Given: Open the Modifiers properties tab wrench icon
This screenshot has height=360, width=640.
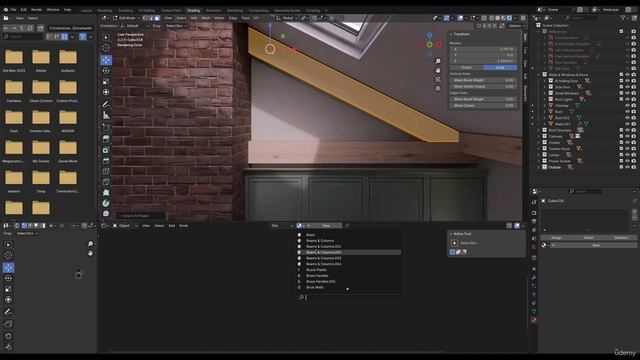Looking at the screenshot, I should [534, 278].
